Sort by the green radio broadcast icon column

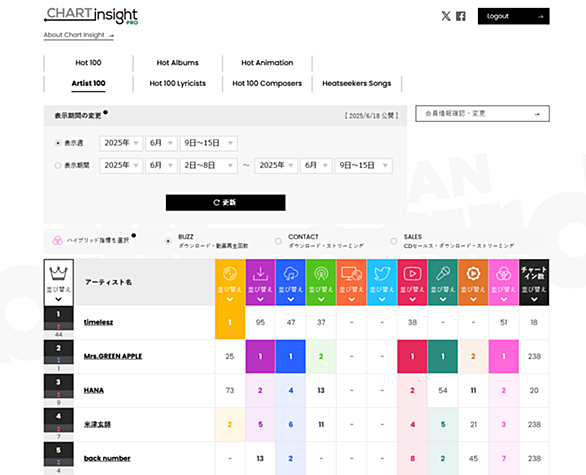point(321,283)
